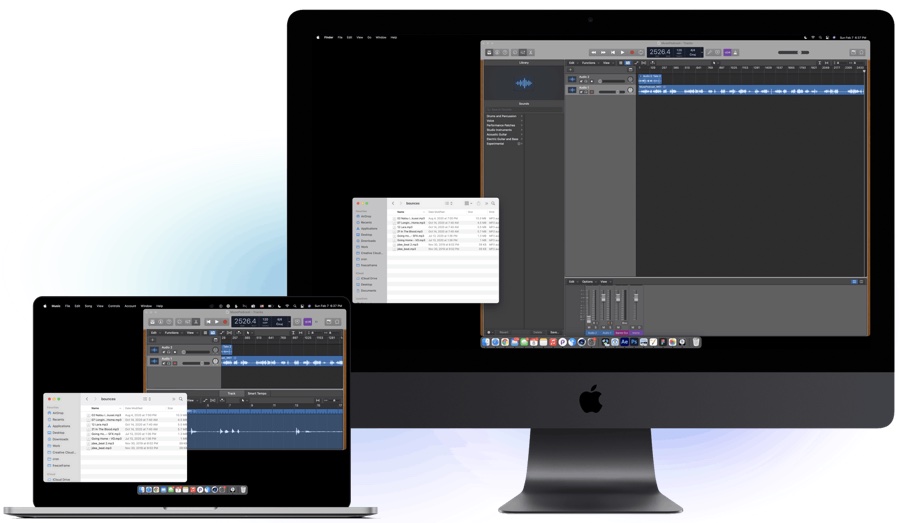Open After Effects in the iMac Dock

(624, 342)
